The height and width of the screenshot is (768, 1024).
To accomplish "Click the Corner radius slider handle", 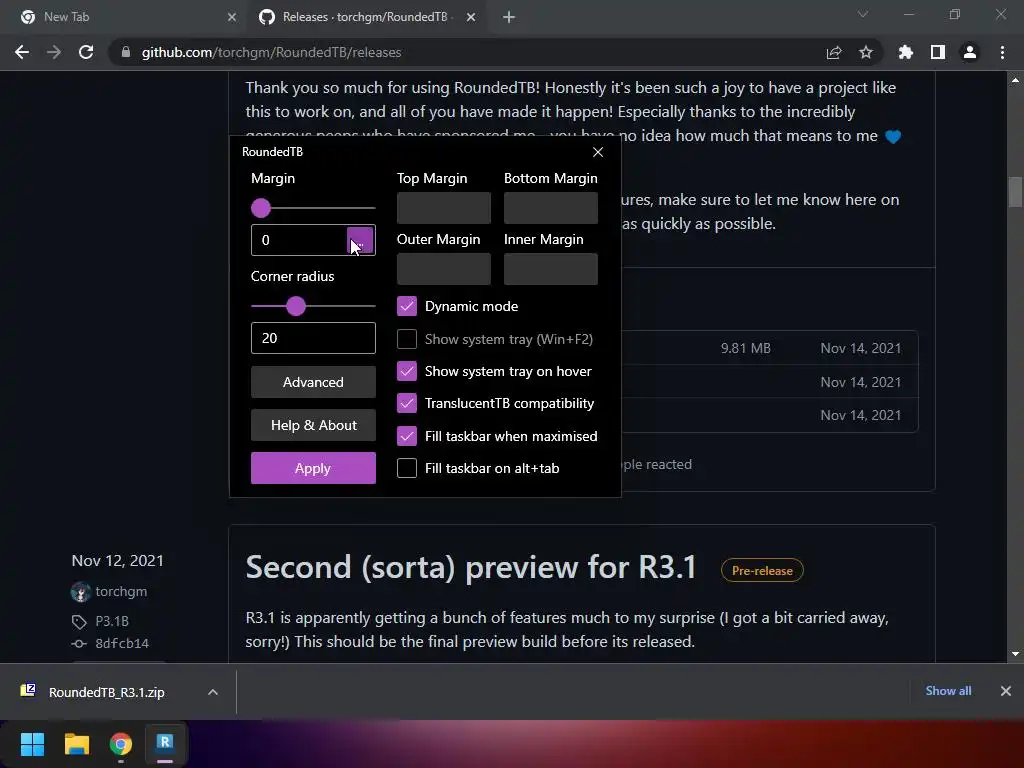I will (x=296, y=306).
